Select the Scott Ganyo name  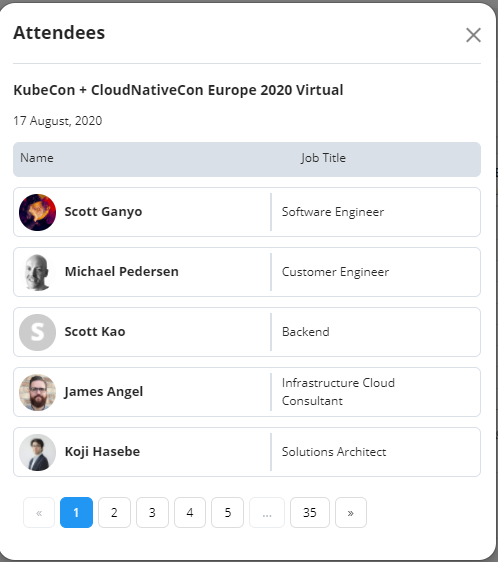103,211
